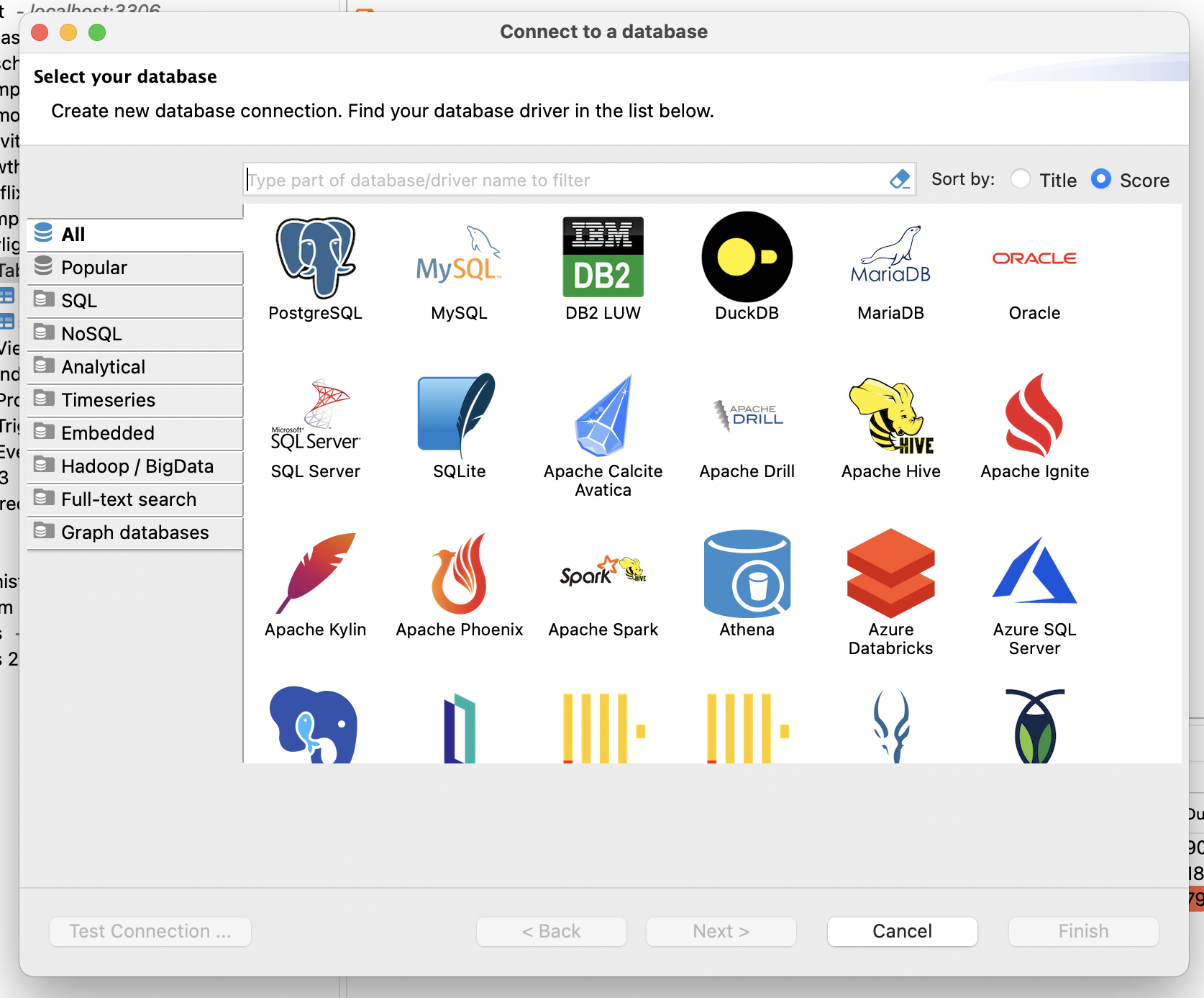Screen dimensions: 1204x998
Task: Choose the MySQL driver icon
Action: pyautogui.click(x=459, y=258)
